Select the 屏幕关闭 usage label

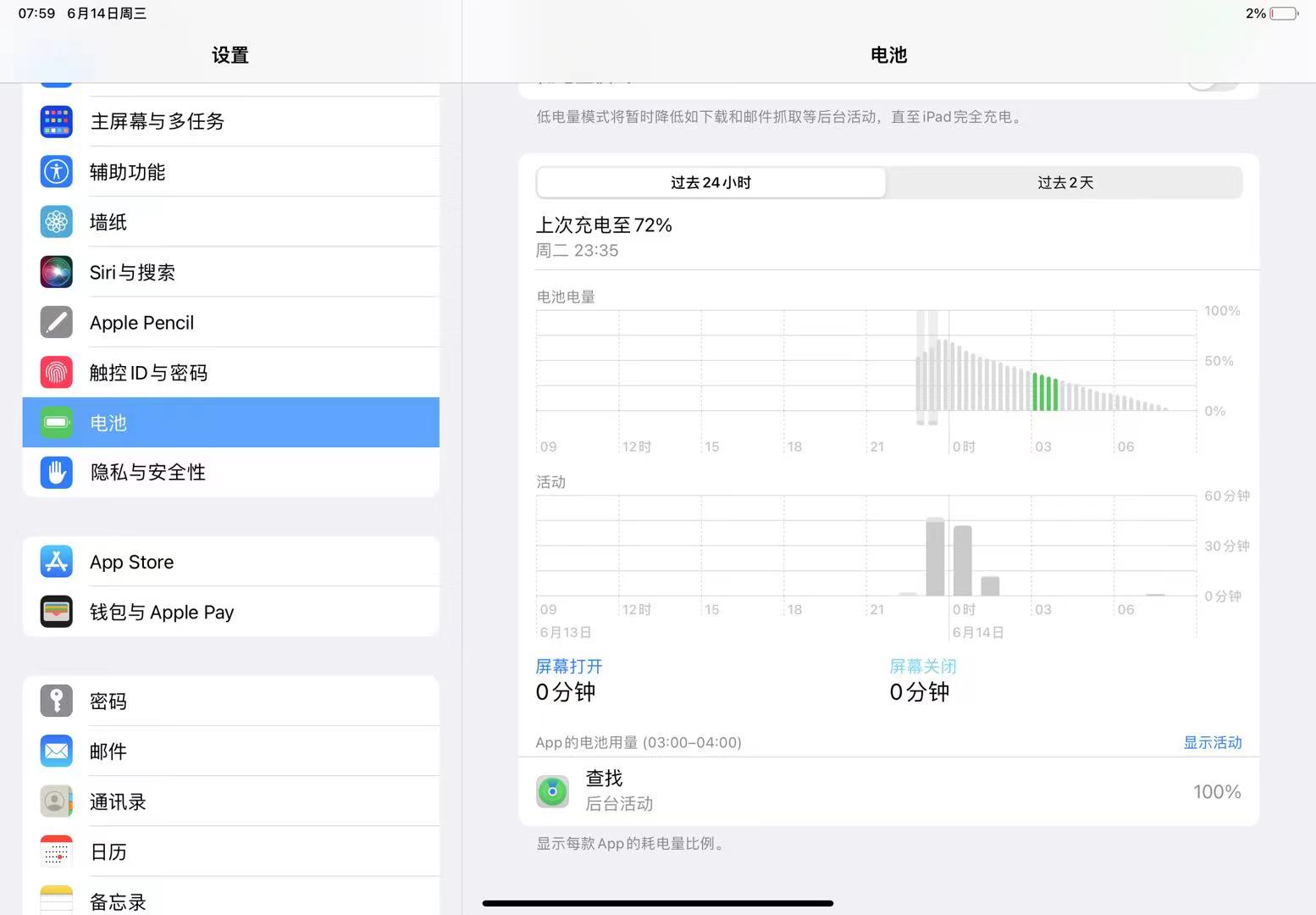(x=922, y=667)
